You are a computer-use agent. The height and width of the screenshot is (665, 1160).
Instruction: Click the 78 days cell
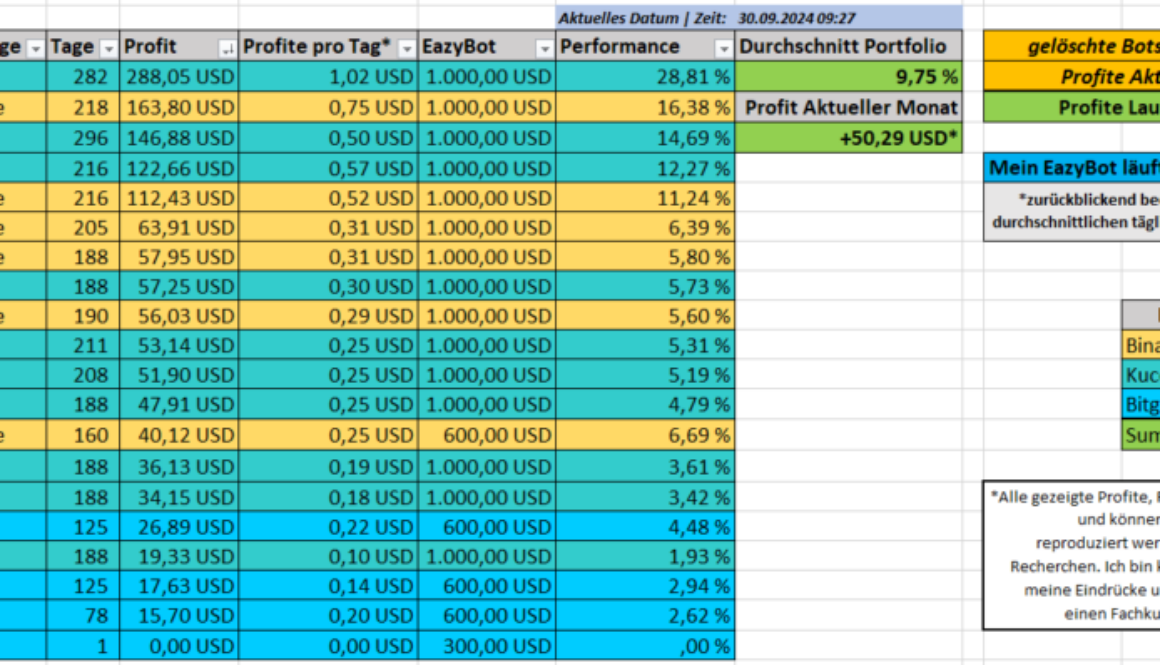(x=83, y=616)
